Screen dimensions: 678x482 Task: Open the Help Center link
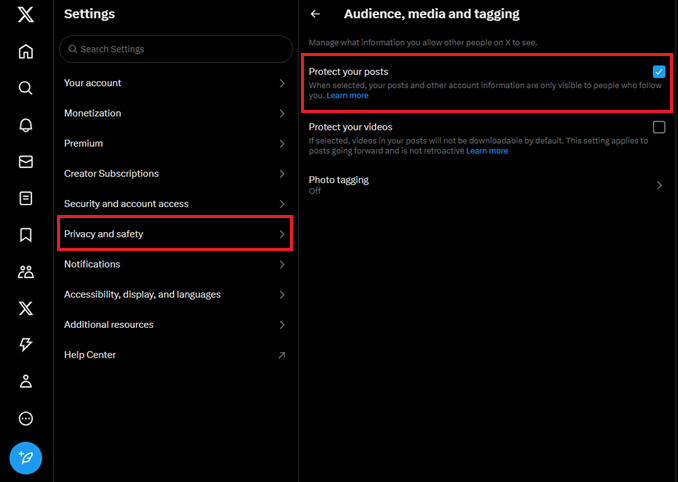174,355
